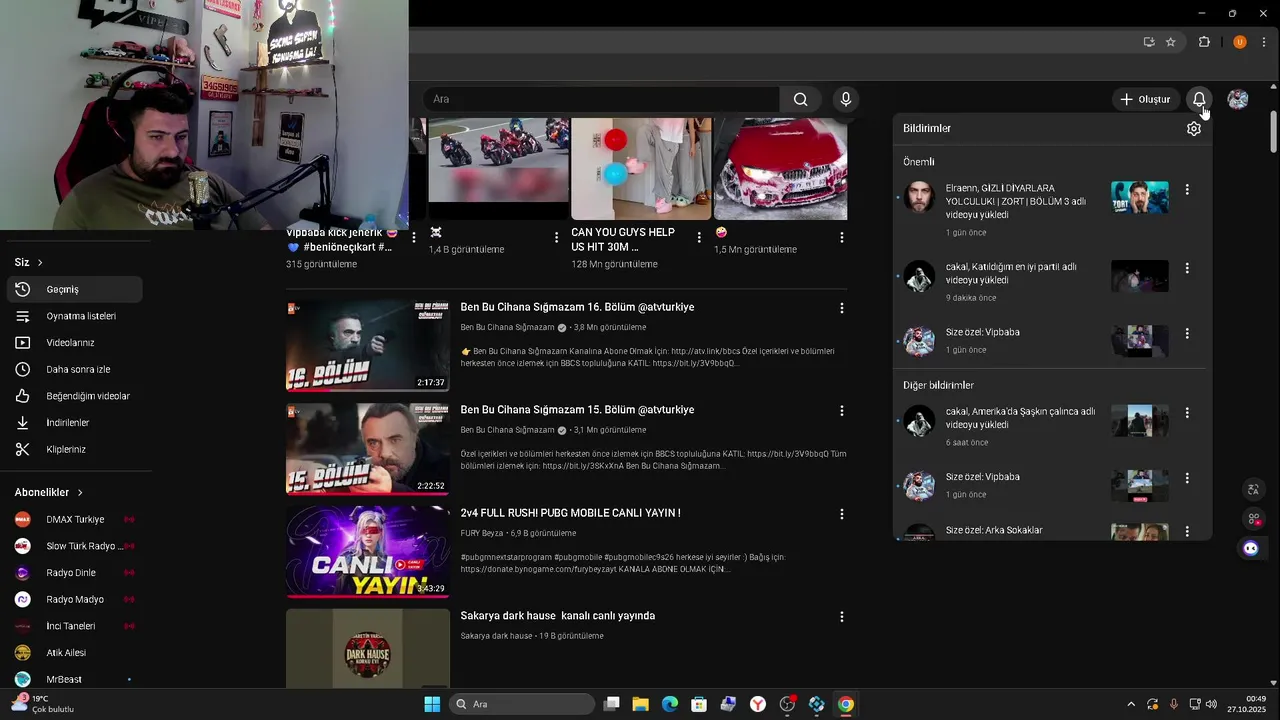Screen dimensions: 1280x720
Task: Open 'Daha sonra izle' in sidebar
Action: (x=75, y=369)
